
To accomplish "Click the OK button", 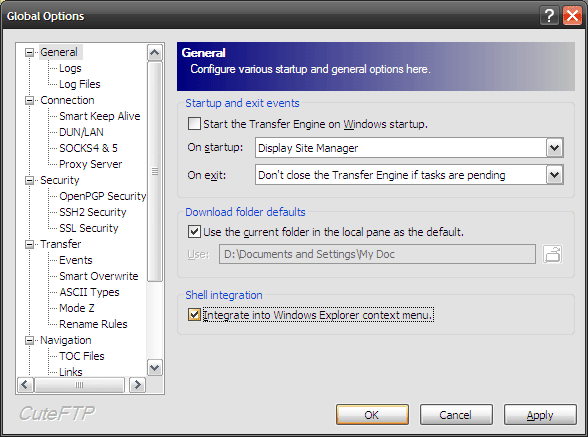I will [x=372, y=415].
